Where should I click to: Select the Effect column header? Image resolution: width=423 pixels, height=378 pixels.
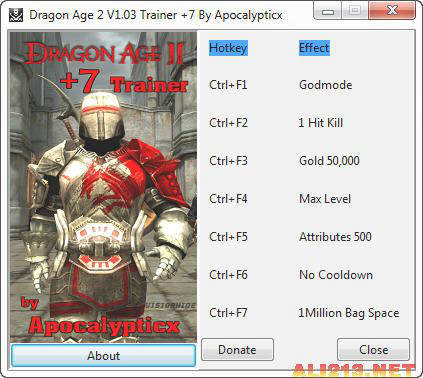[x=314, y=48]
